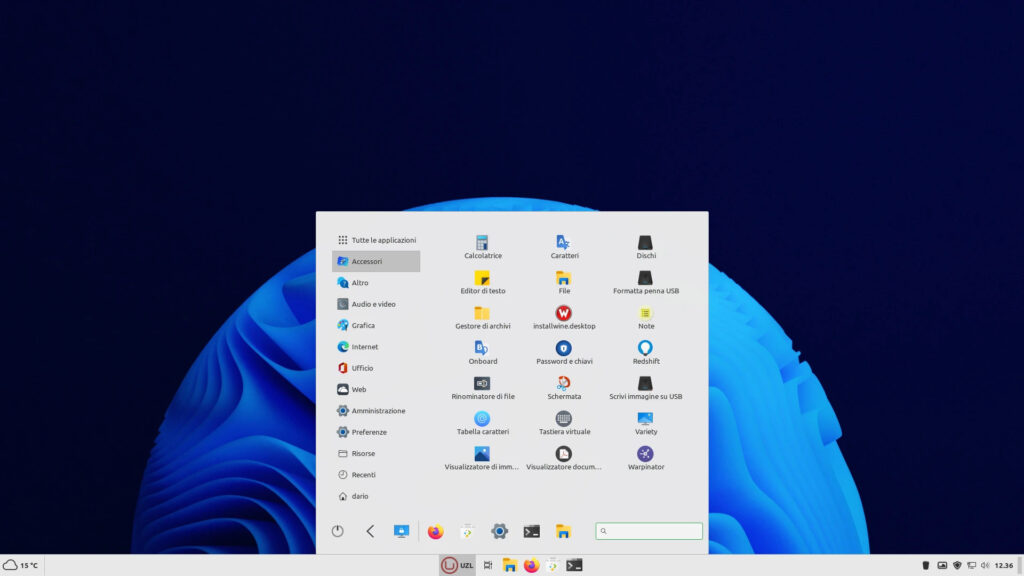1024x576 pixels.
Task: Click the wallpaper image tray icon
Action: pyautogui.click(x=942, y=566)
